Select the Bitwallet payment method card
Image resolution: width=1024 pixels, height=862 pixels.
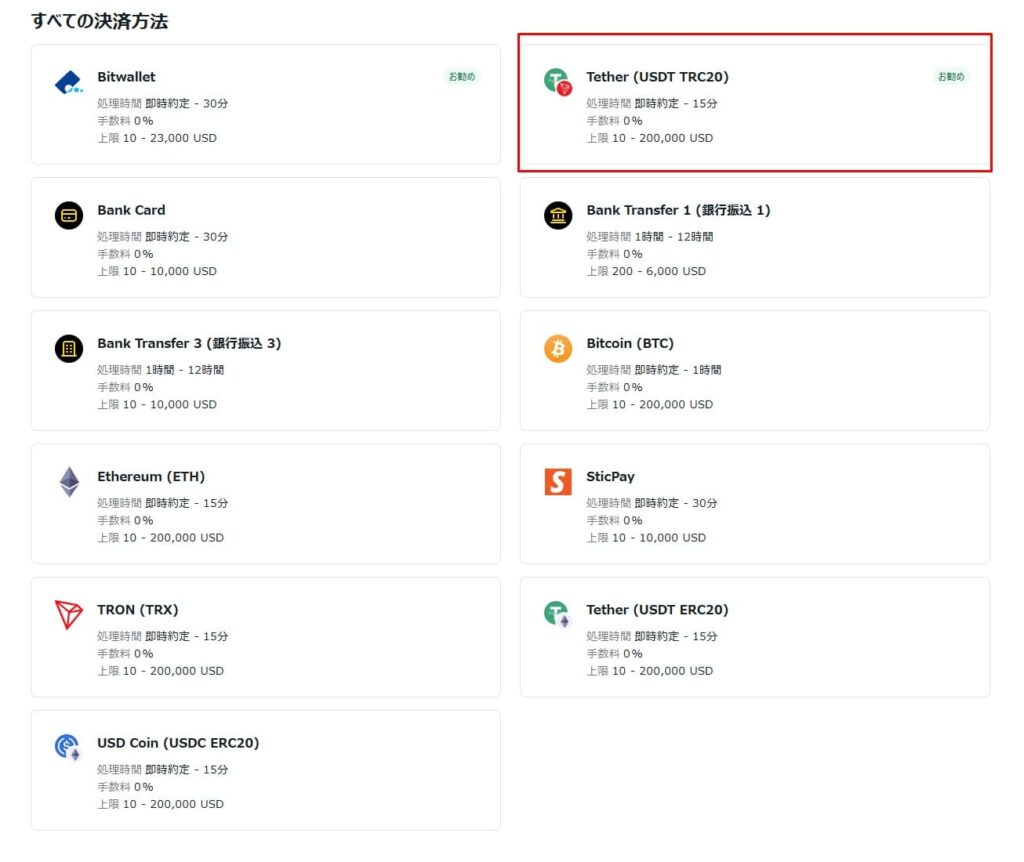click(x=265, y=104)
